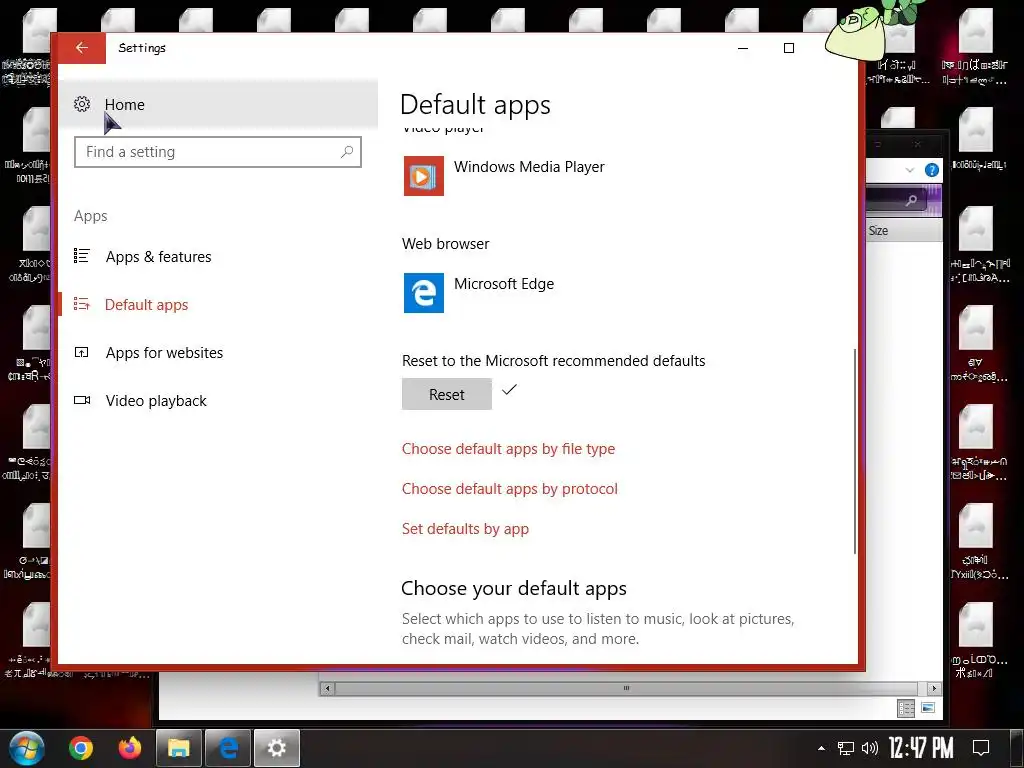Screen dimensions: 1024x768
Task: Change web browser from Microsoft Edge
Action: (504, 284)
